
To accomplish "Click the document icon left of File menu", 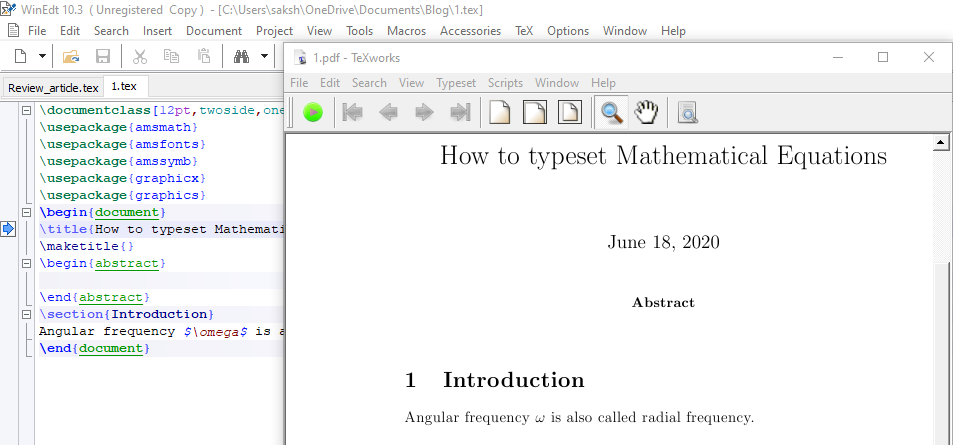I will point(13,30).
